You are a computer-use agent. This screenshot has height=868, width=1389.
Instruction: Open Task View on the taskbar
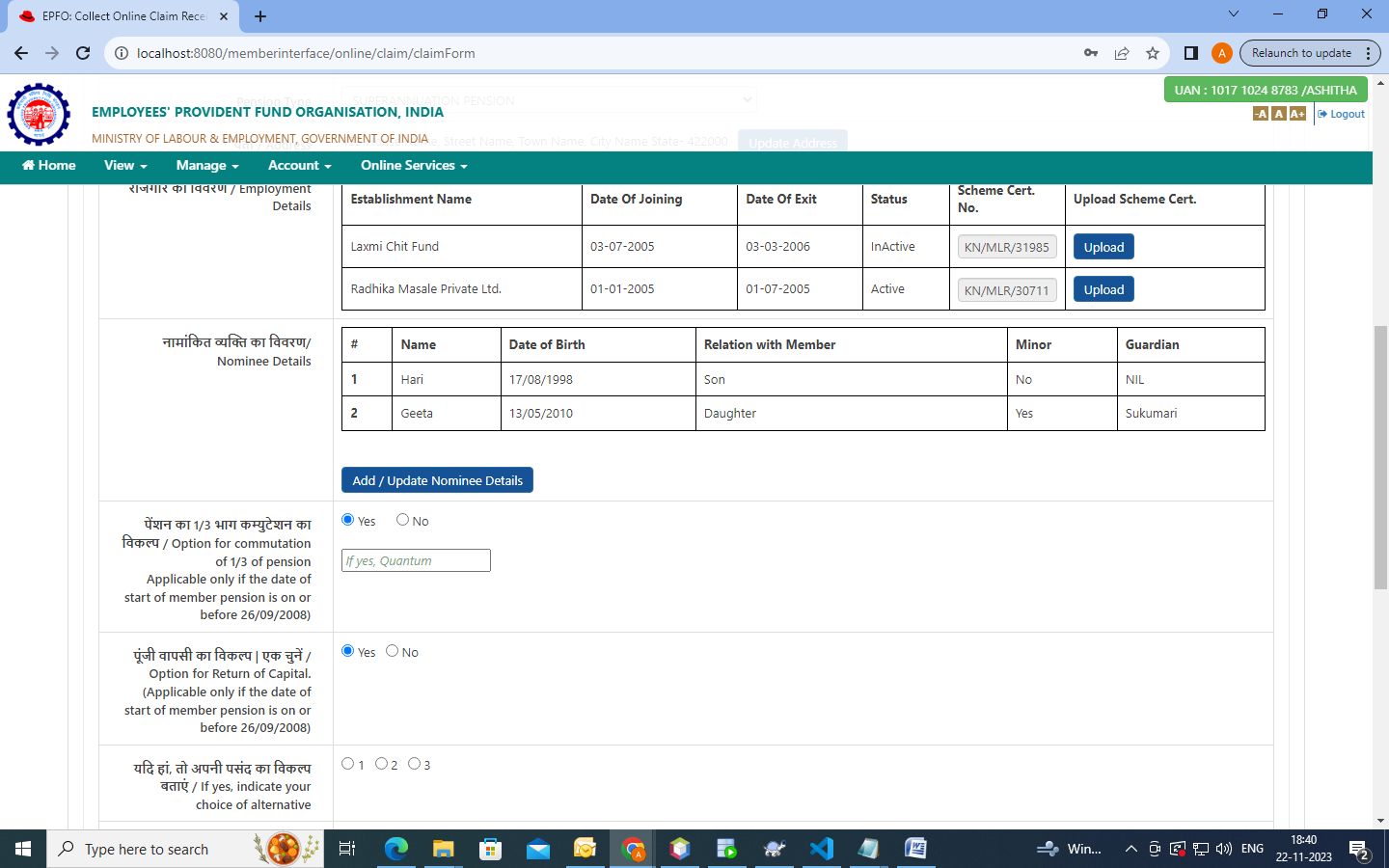click(x=347, y=849)
